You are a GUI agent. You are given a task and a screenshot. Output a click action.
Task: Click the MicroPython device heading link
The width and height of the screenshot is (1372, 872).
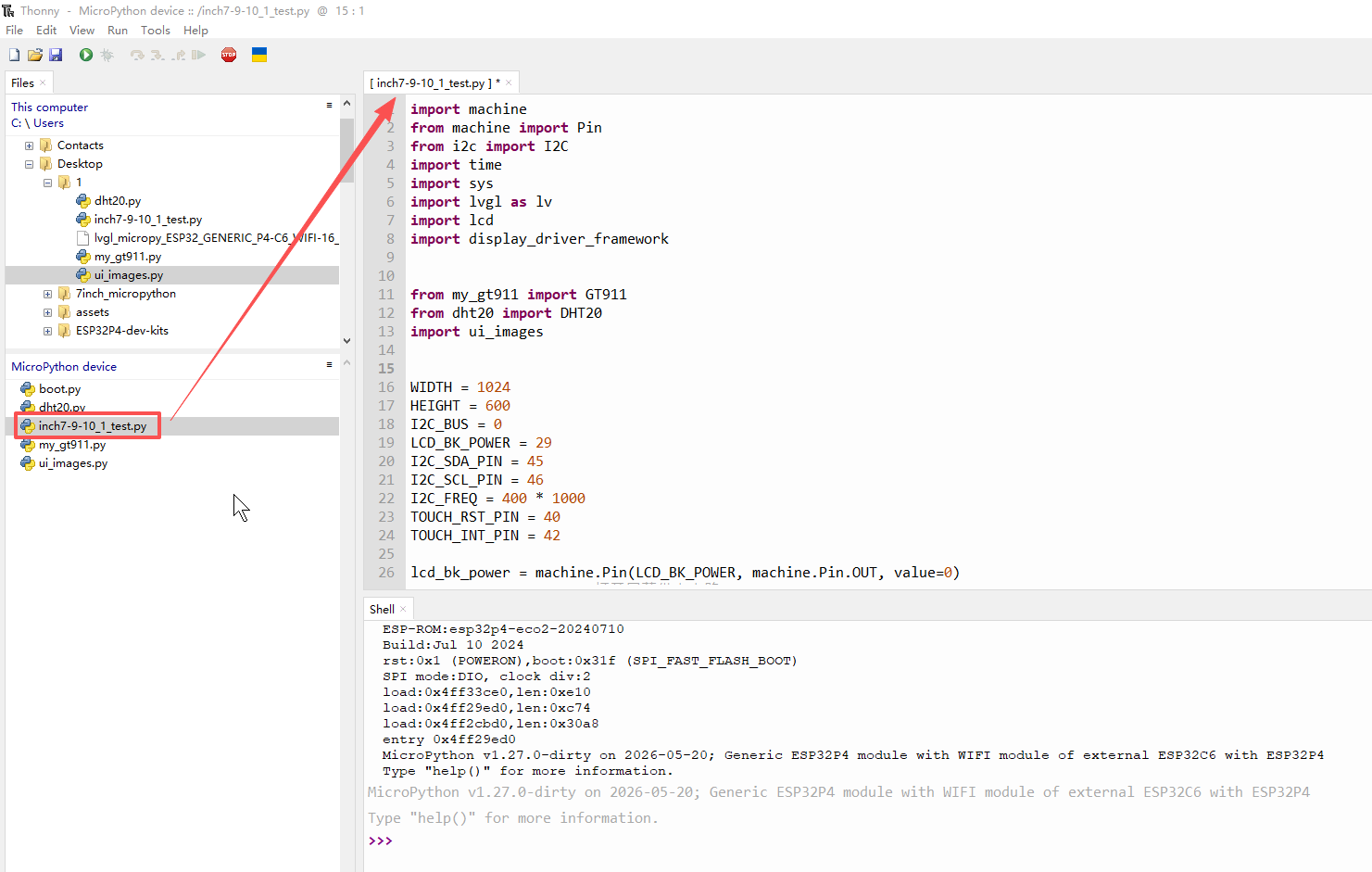pos(64,367)
